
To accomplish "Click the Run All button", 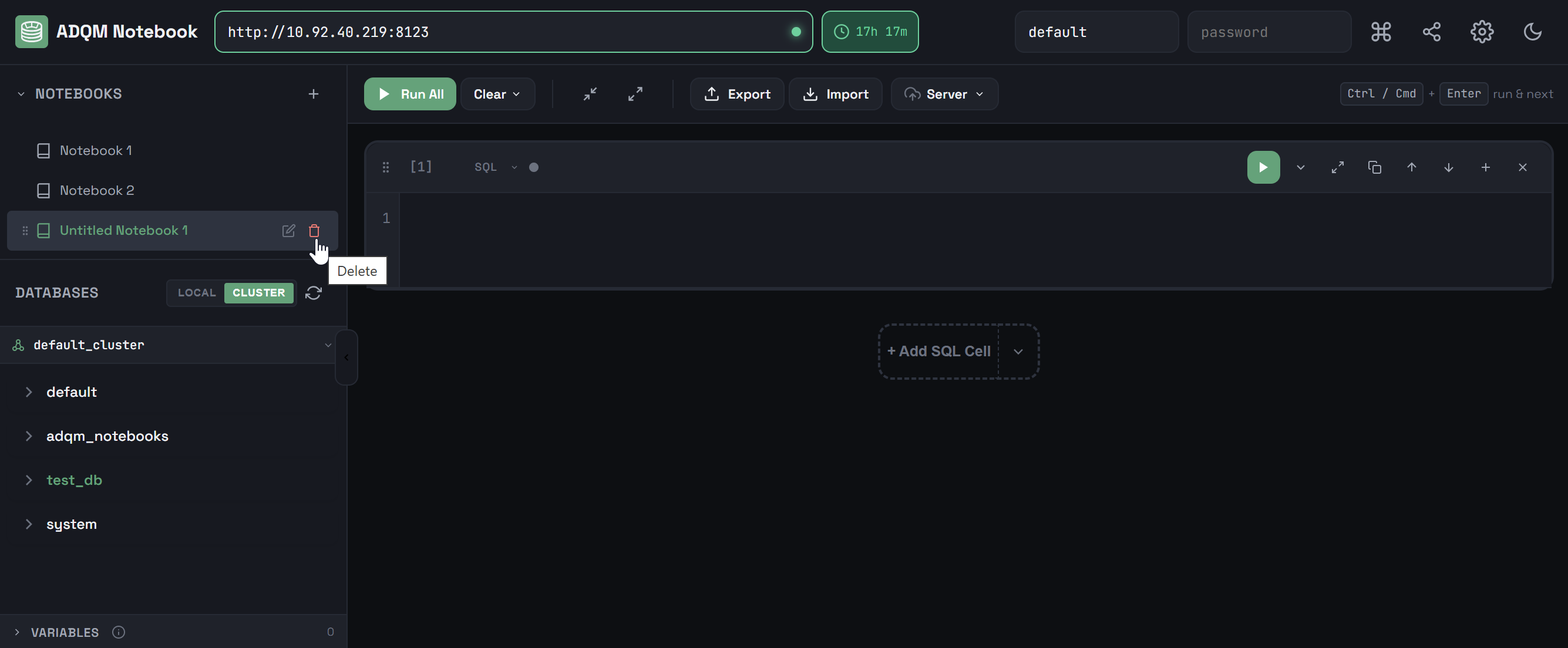I will tap(409, 95).
